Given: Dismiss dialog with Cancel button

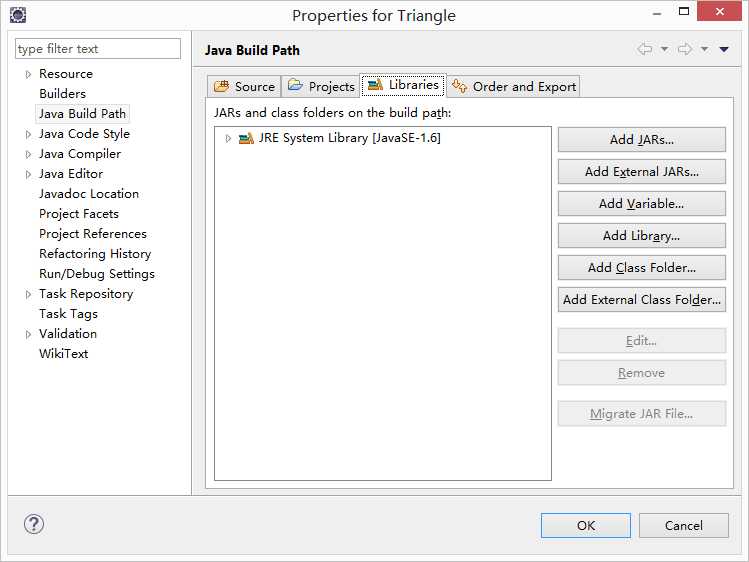Looking at the screenshot, I should pos(684,525).
